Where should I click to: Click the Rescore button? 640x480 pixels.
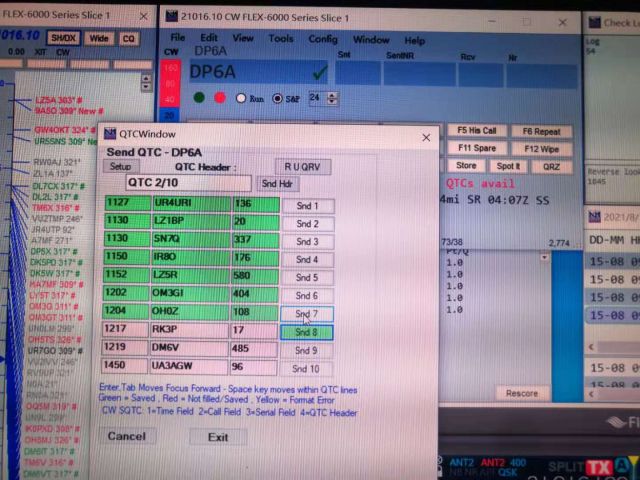(x=522, y=393)
